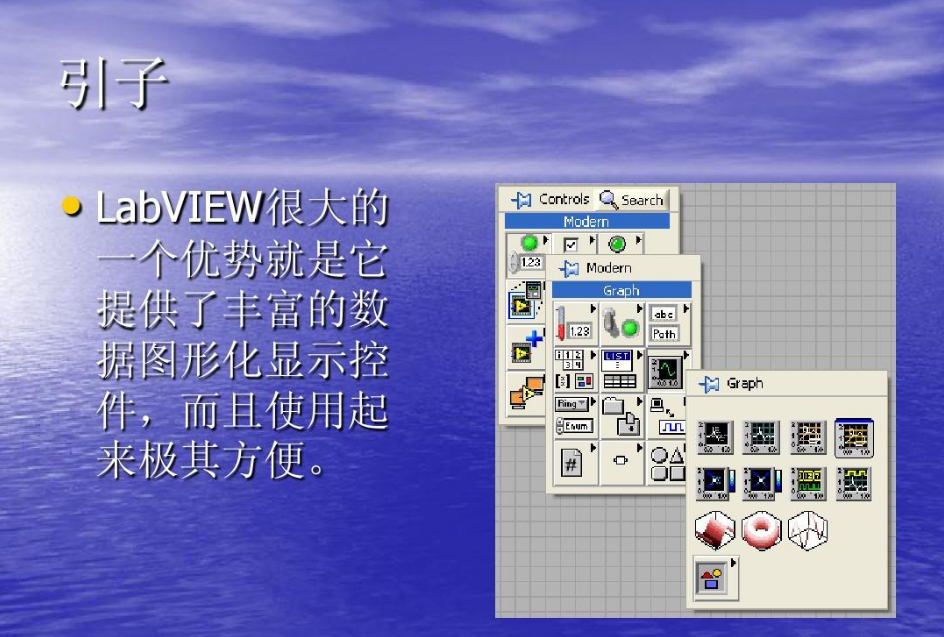Expand the arrow on the Variant connector tile

pyautogui.click(x=640, y=447)
